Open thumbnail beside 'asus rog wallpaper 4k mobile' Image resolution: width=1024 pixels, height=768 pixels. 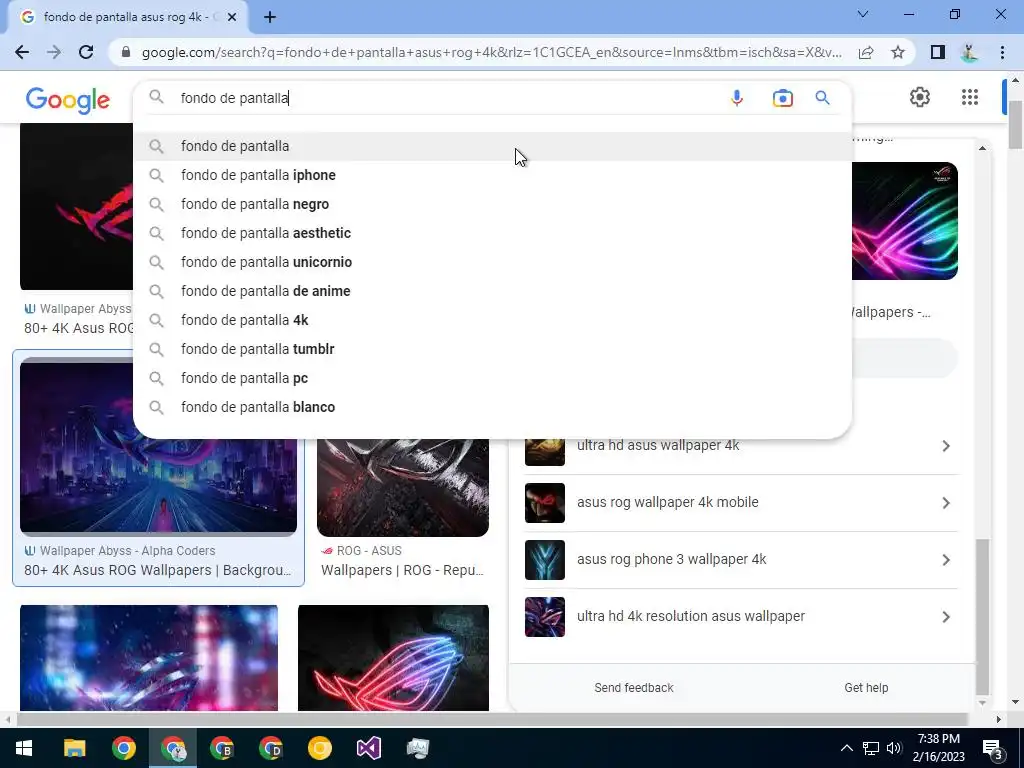pyautogui.click(x=545, y=503)
